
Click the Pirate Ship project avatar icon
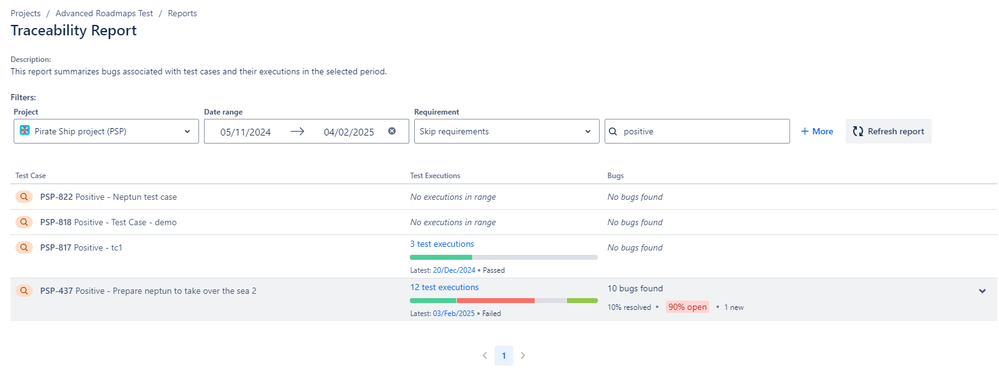(25, 131)
